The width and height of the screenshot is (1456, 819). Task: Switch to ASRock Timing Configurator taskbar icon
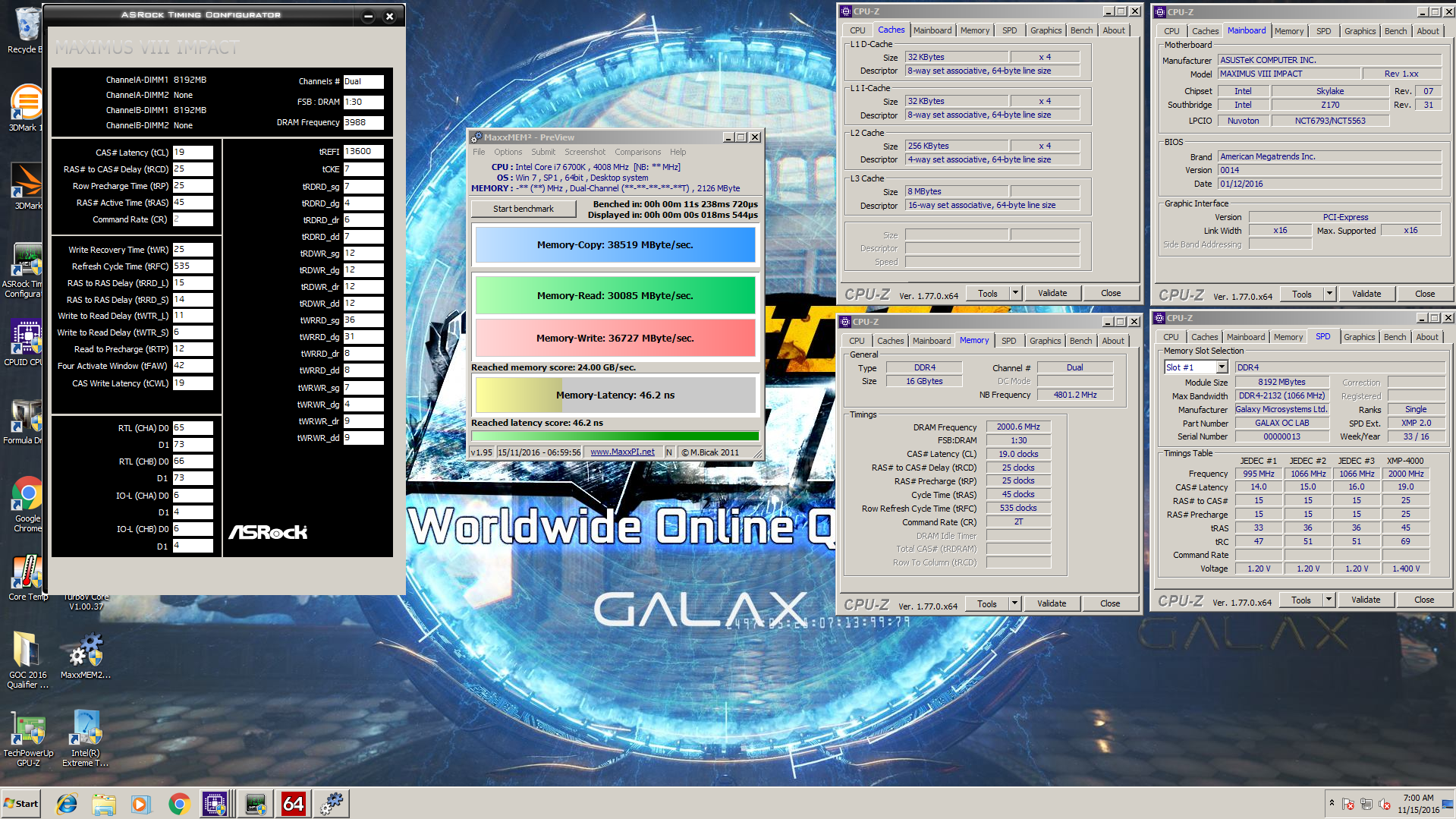coord(255,804)
